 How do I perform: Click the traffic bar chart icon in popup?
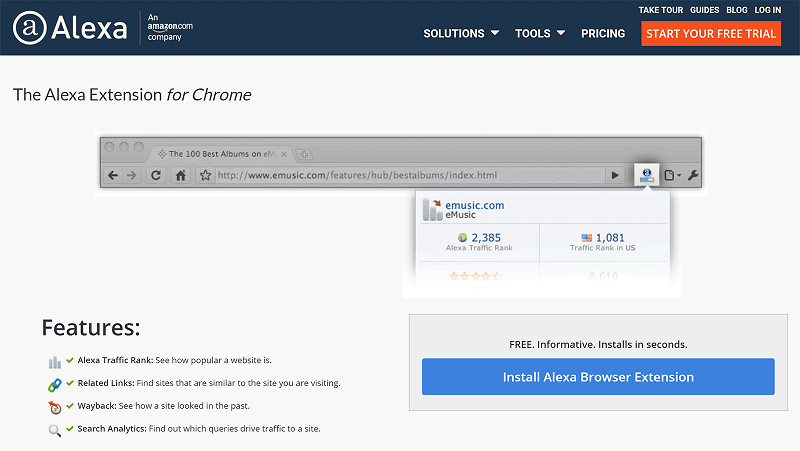(x=432, y=210)
